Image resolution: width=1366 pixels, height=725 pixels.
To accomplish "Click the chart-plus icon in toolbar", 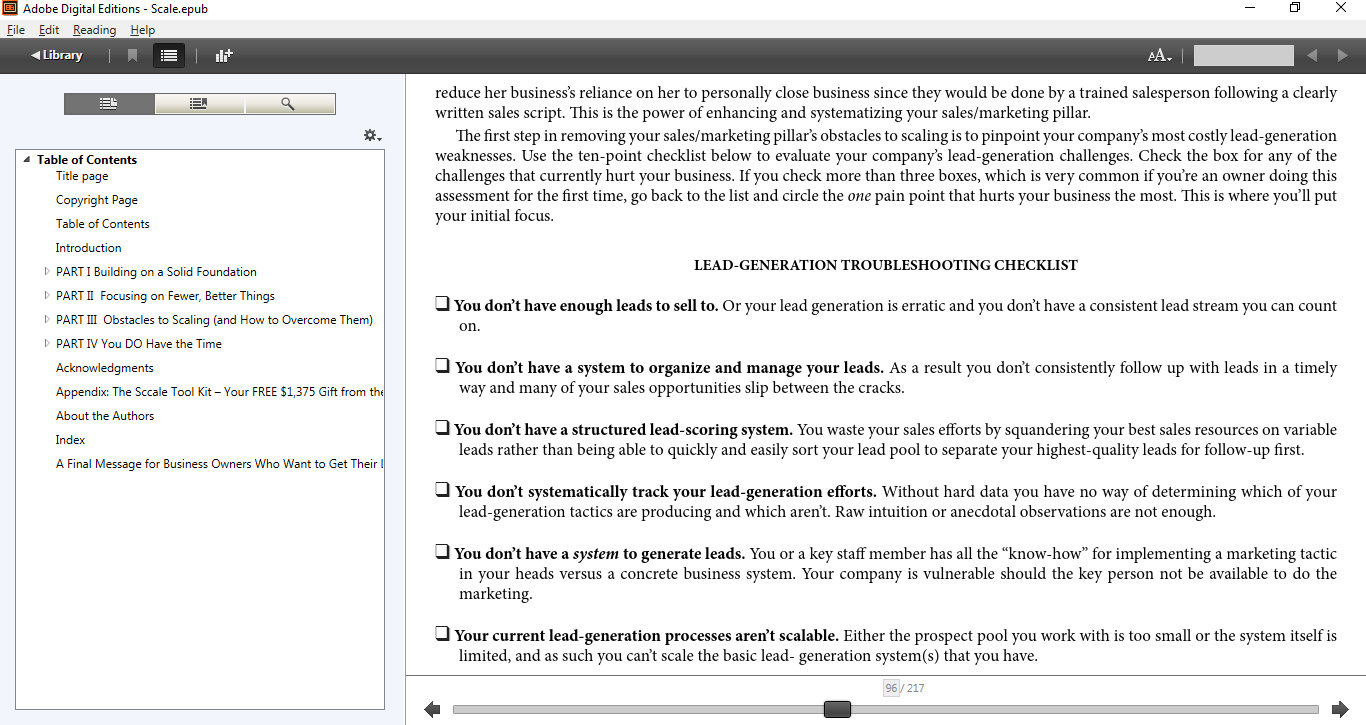I will 223,56.
